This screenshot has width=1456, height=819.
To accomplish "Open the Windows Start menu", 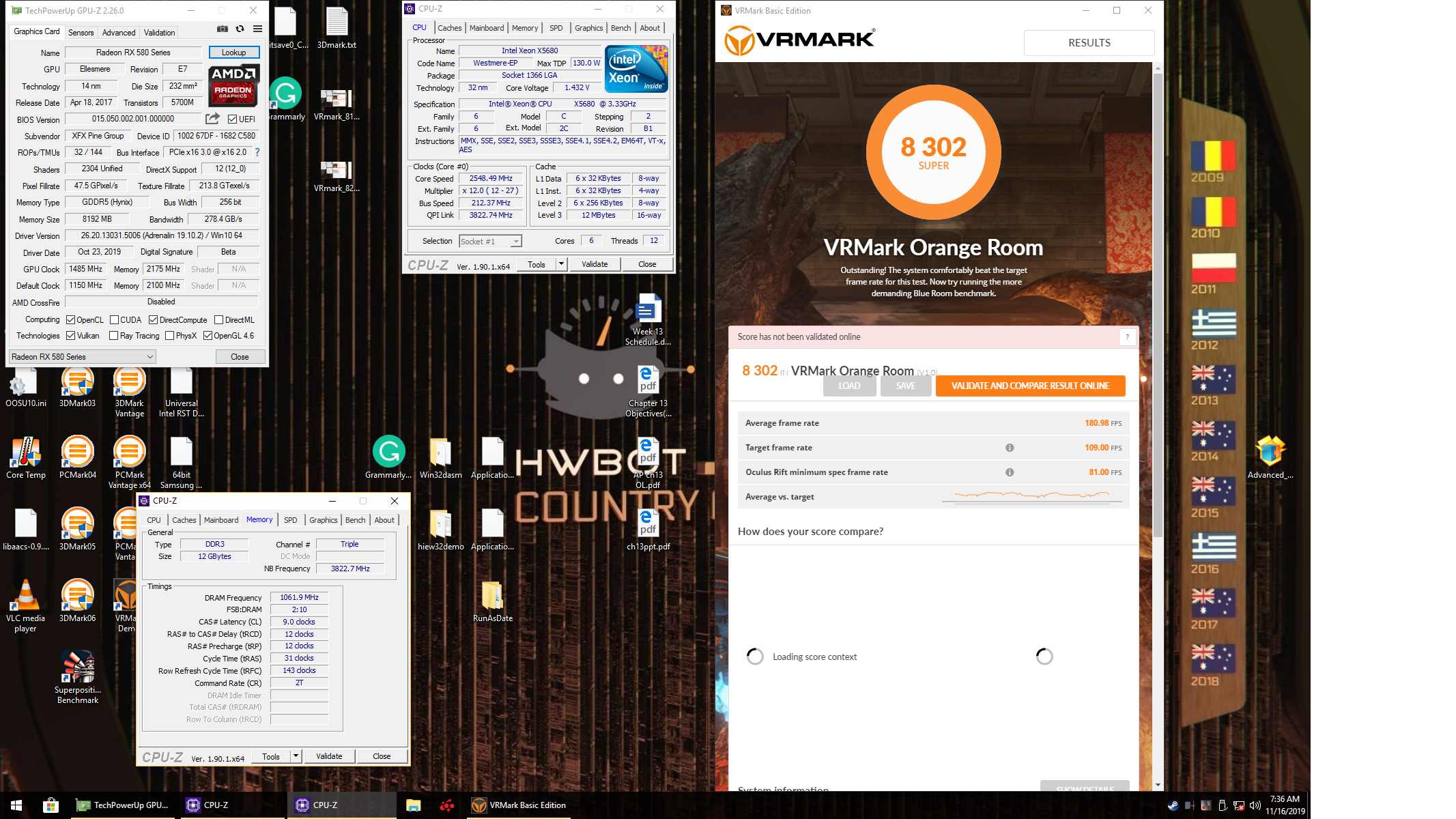I will pyautogui.click(x=16, y=805).
